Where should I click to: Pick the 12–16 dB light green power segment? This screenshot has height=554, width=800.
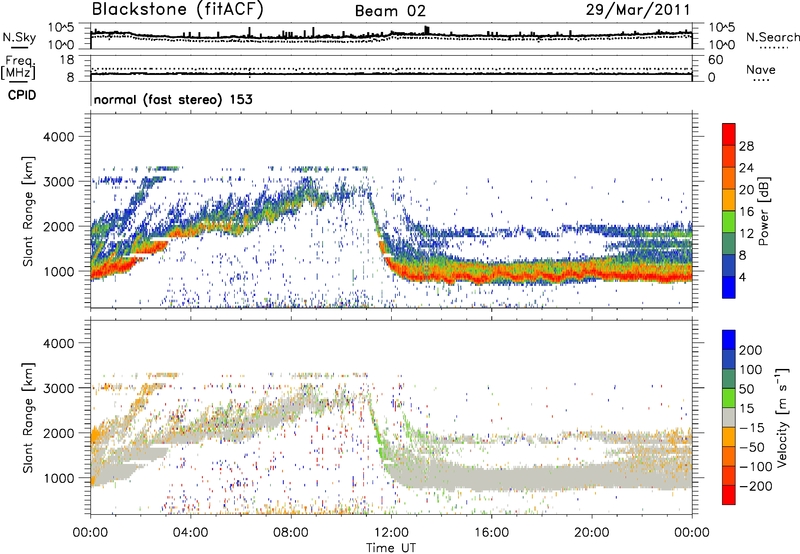coord(729,222)
